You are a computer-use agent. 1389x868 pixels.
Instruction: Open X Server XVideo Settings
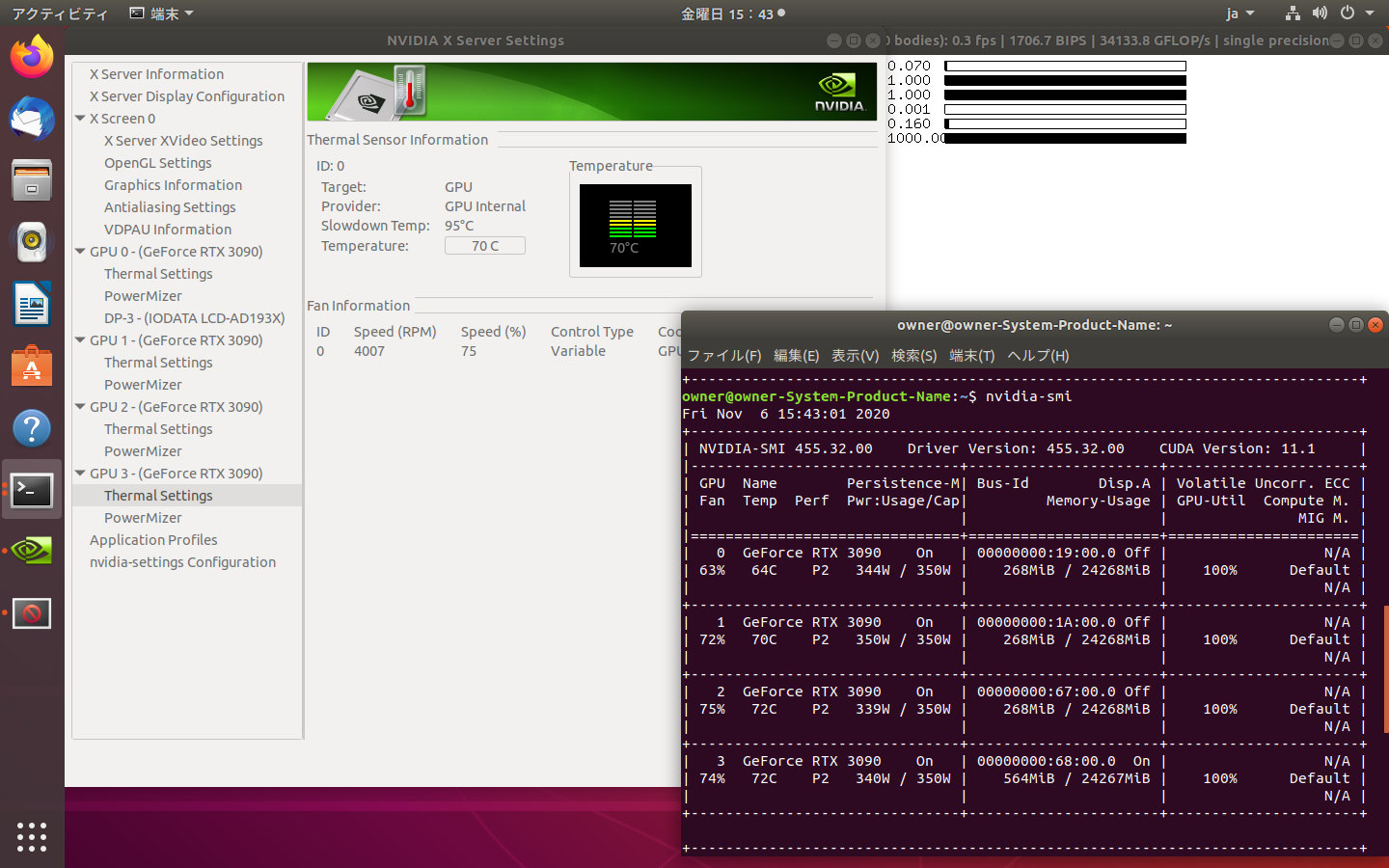click(183, 141)
